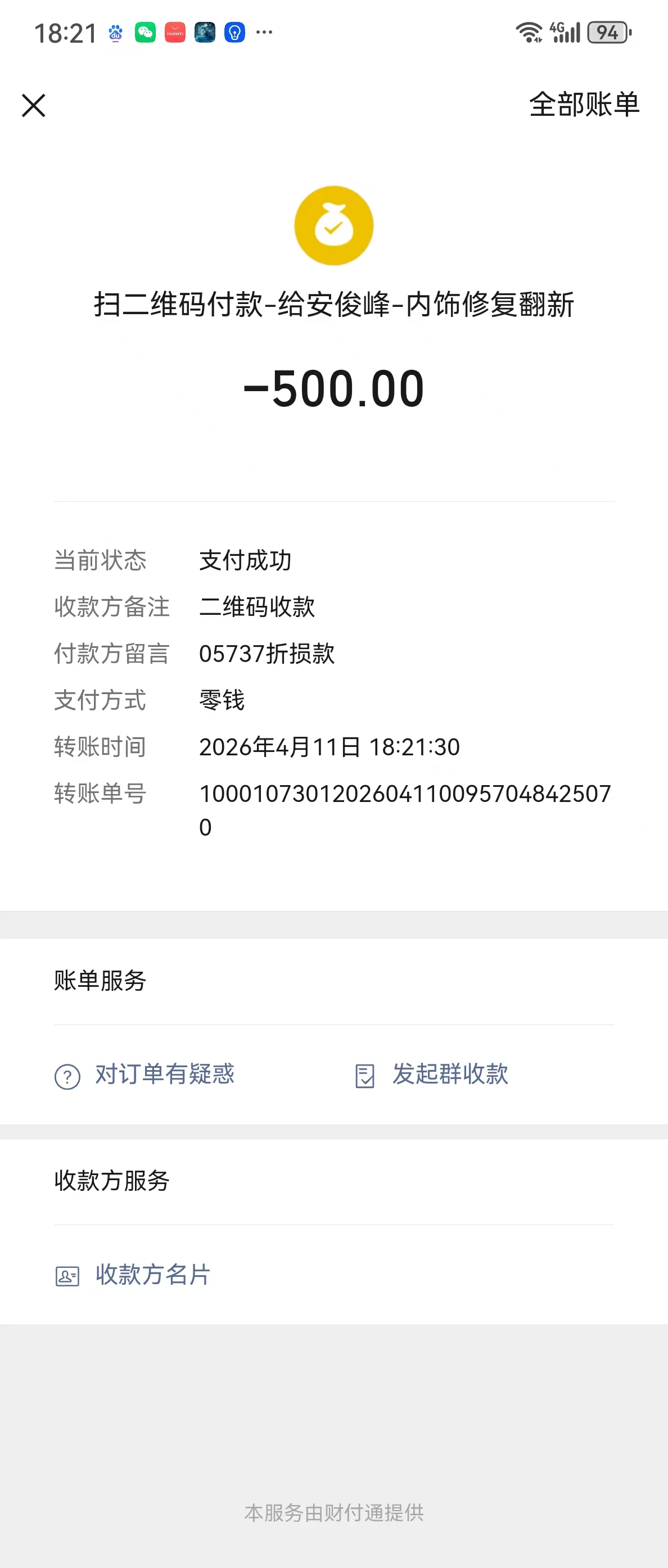Tap the -500.00 amount text
Screen dimensions: 668x1568
coord(333,388)
